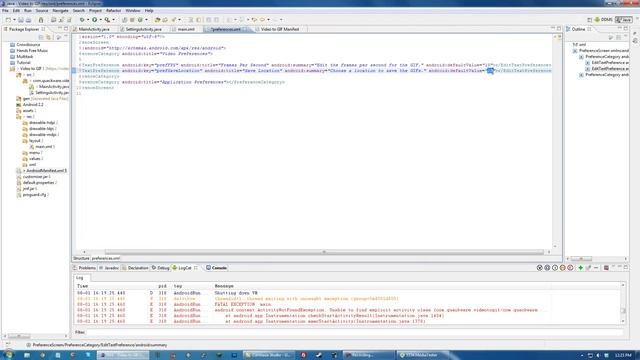Click the New file toolbar icon
The image size is (640, 360).
[8, 20]
